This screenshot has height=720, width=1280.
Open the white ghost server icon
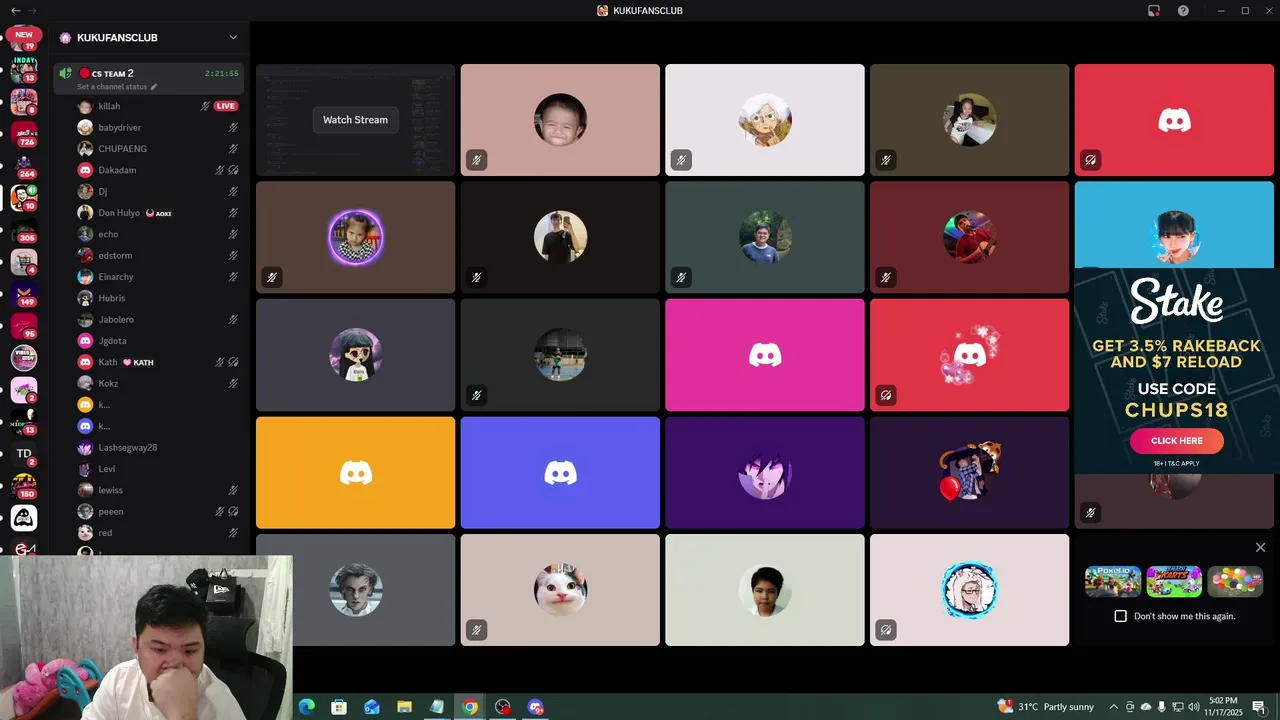(x=24, y=518)
